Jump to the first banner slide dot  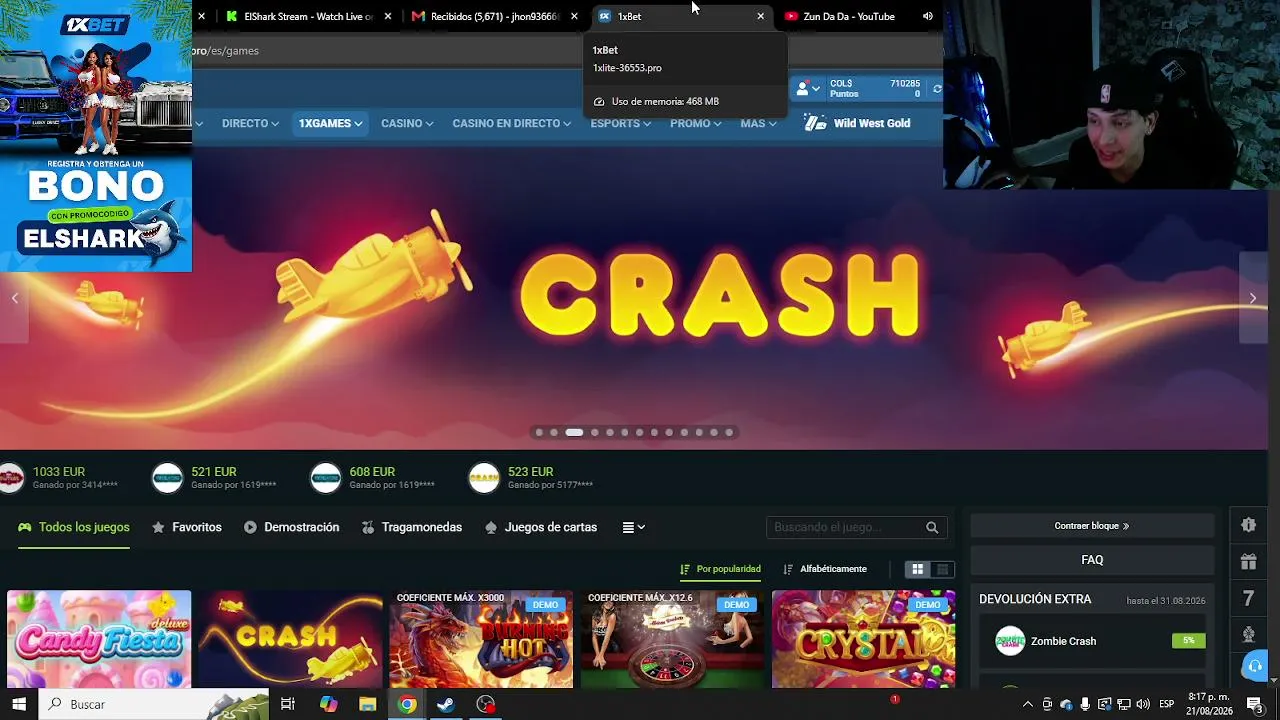click(x=539, y=433)
